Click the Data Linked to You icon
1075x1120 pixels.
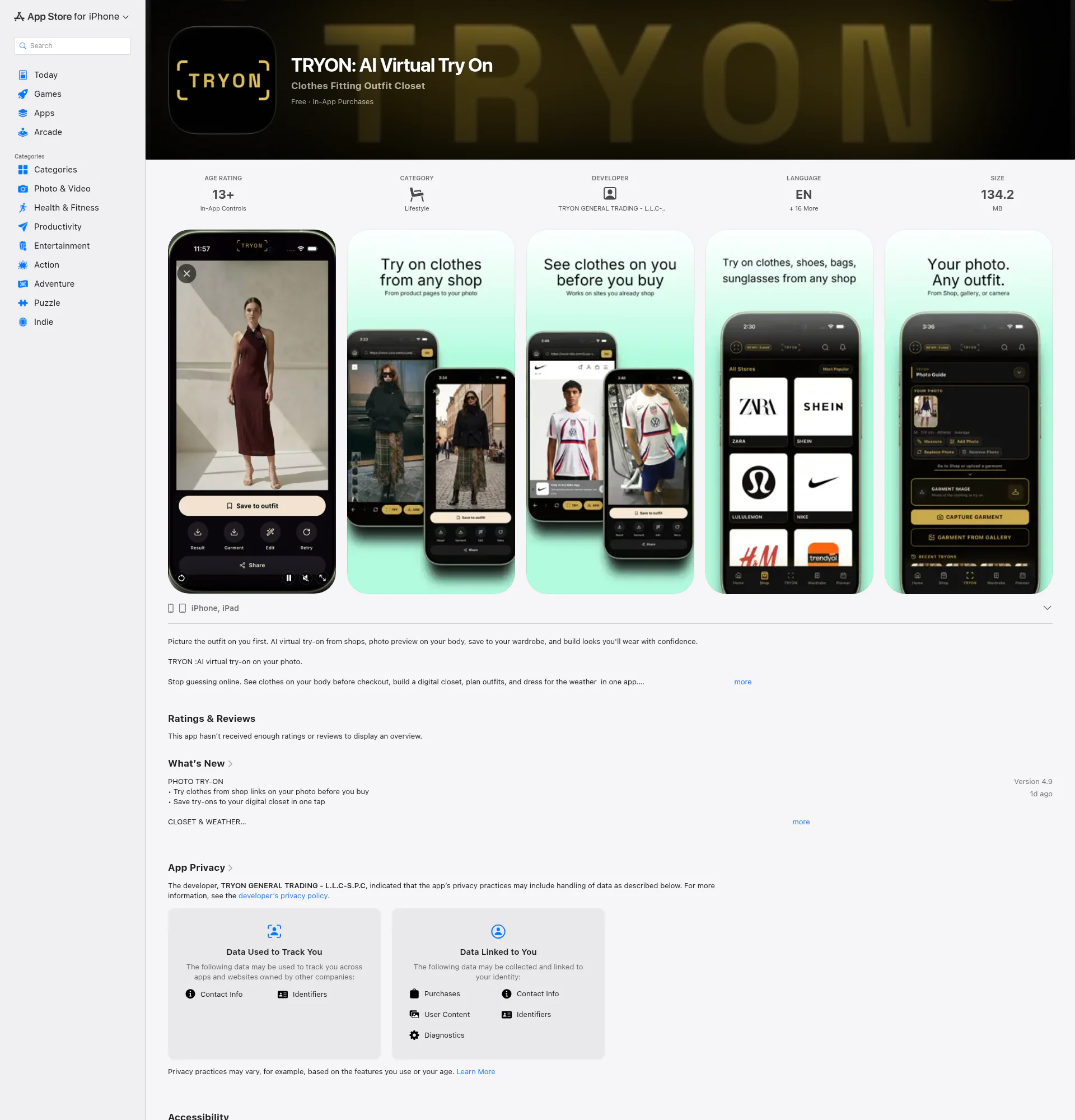498,931
